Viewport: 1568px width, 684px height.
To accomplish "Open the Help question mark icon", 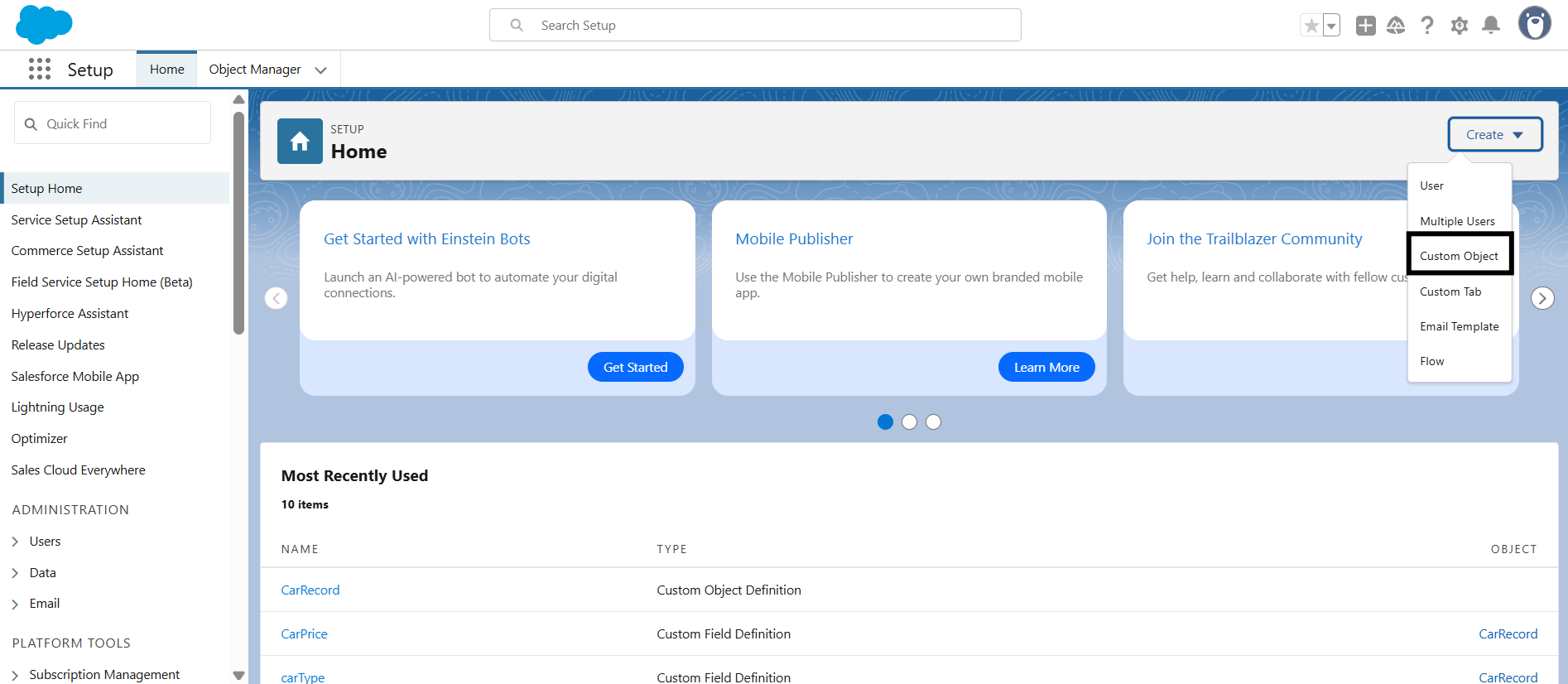I will pyautogui.click(x=1427, y=26).
